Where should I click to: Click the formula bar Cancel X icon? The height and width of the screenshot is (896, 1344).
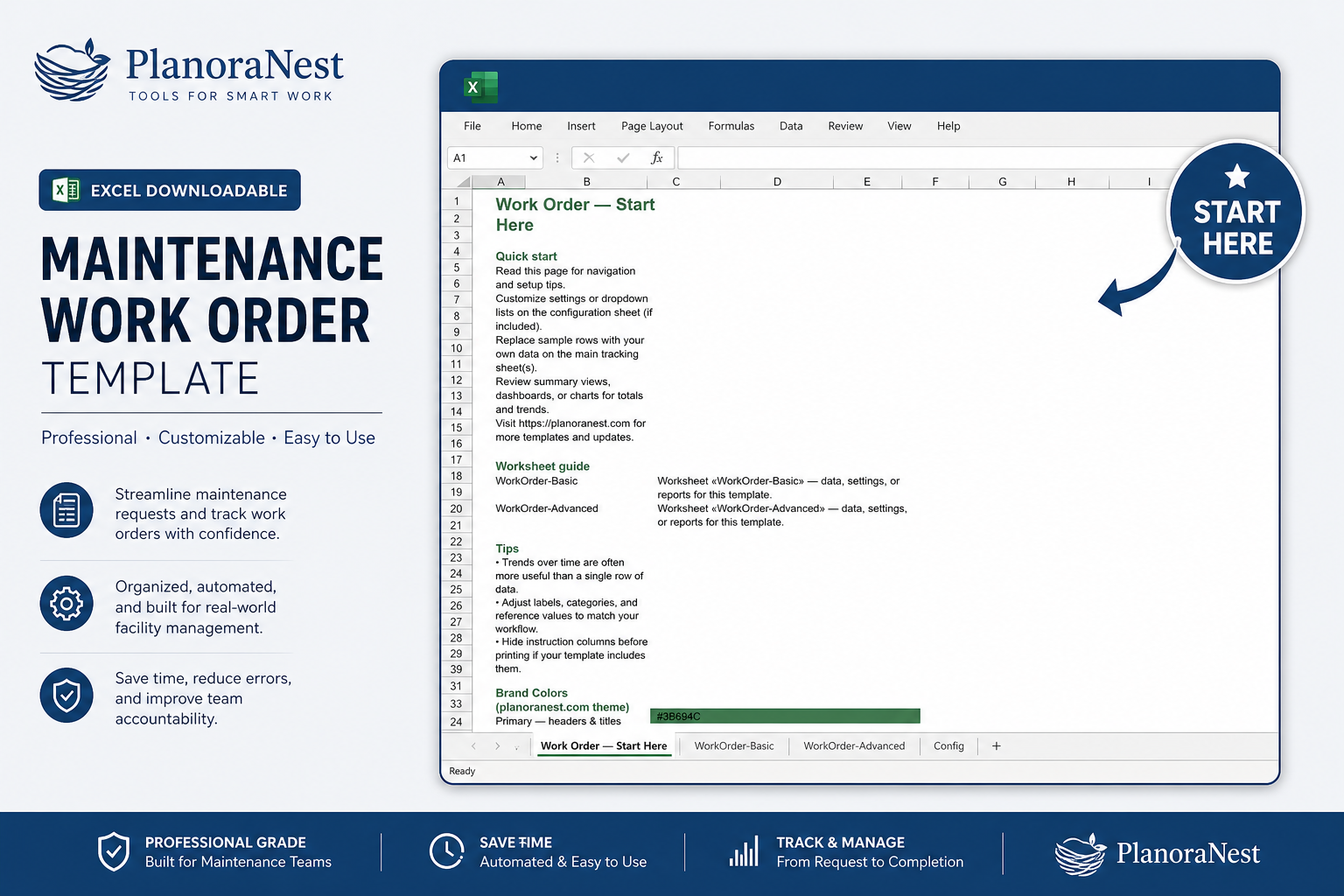click(589, 158)
